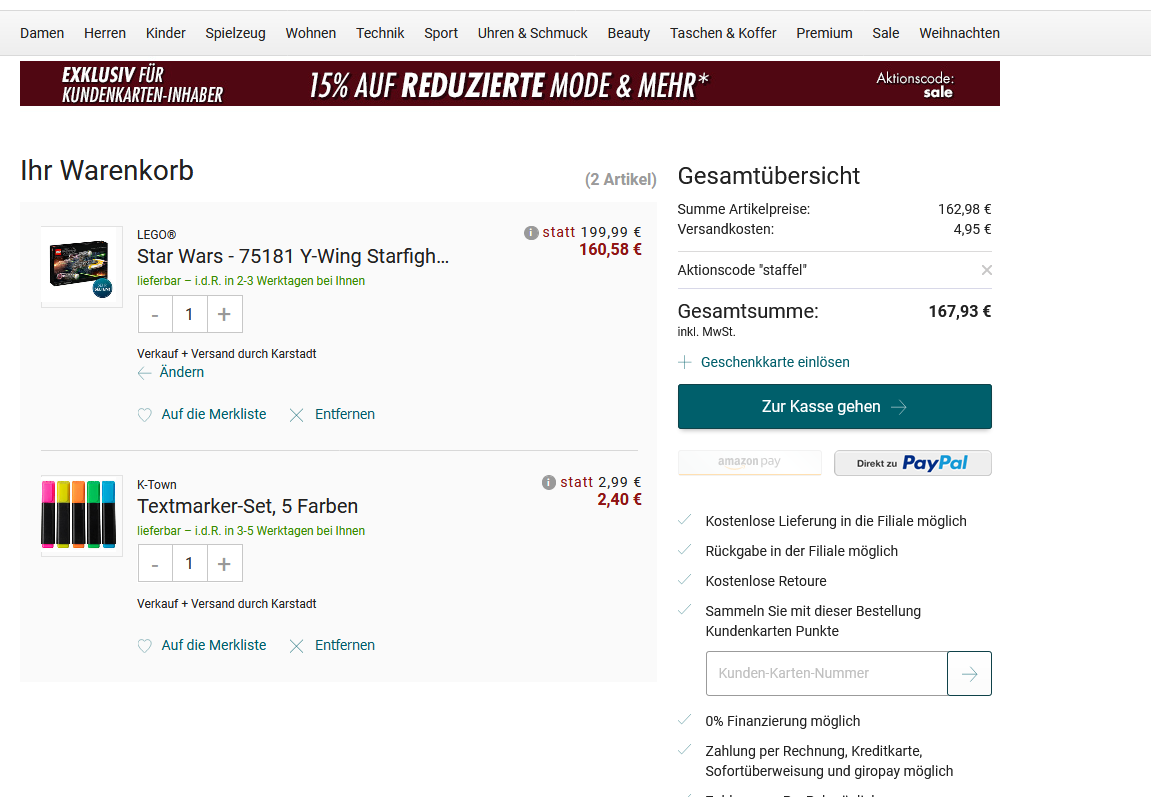Click info icon next to LEGO price

click(531, 233)
